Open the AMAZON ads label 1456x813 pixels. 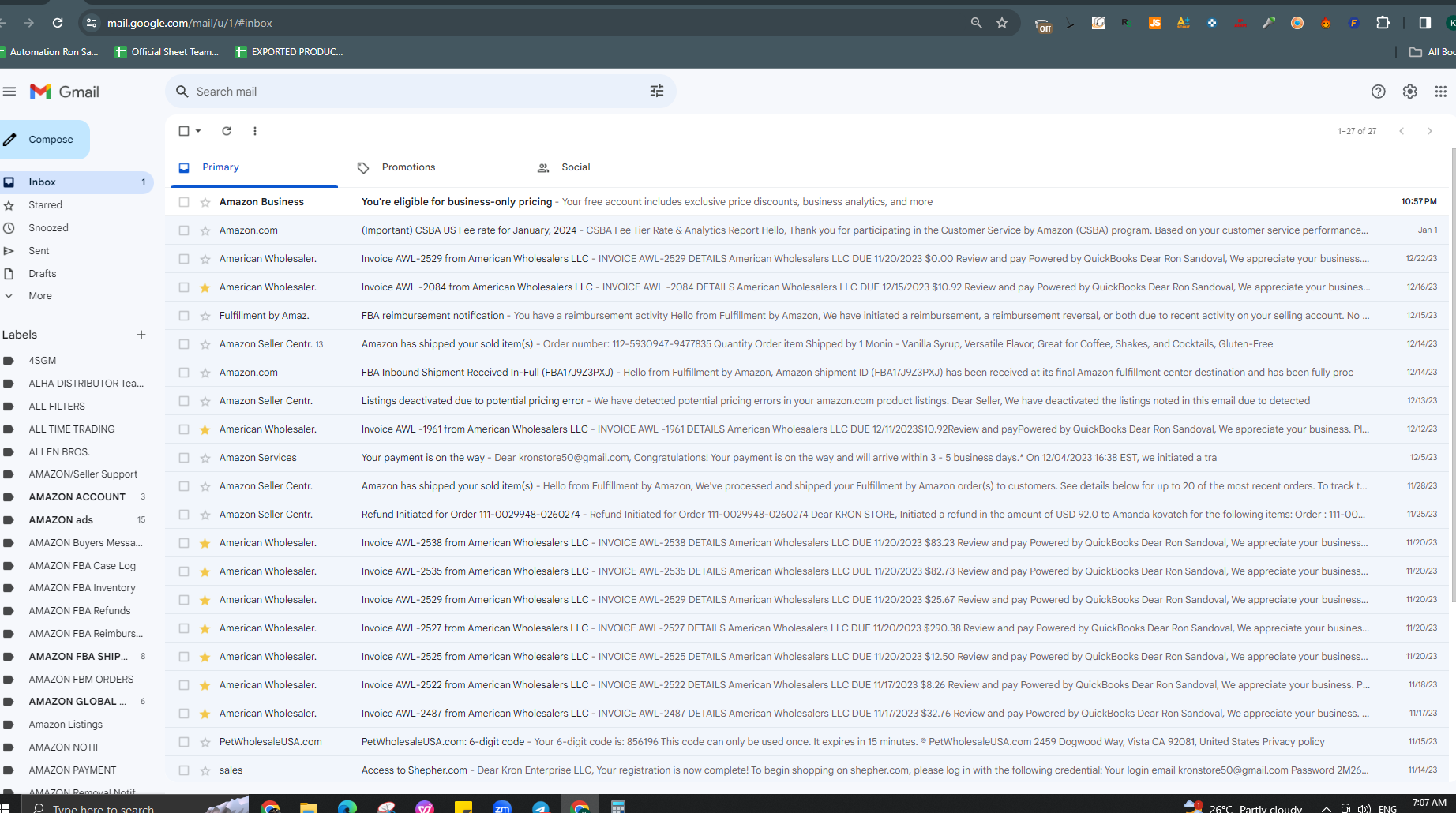coord(61,520)
